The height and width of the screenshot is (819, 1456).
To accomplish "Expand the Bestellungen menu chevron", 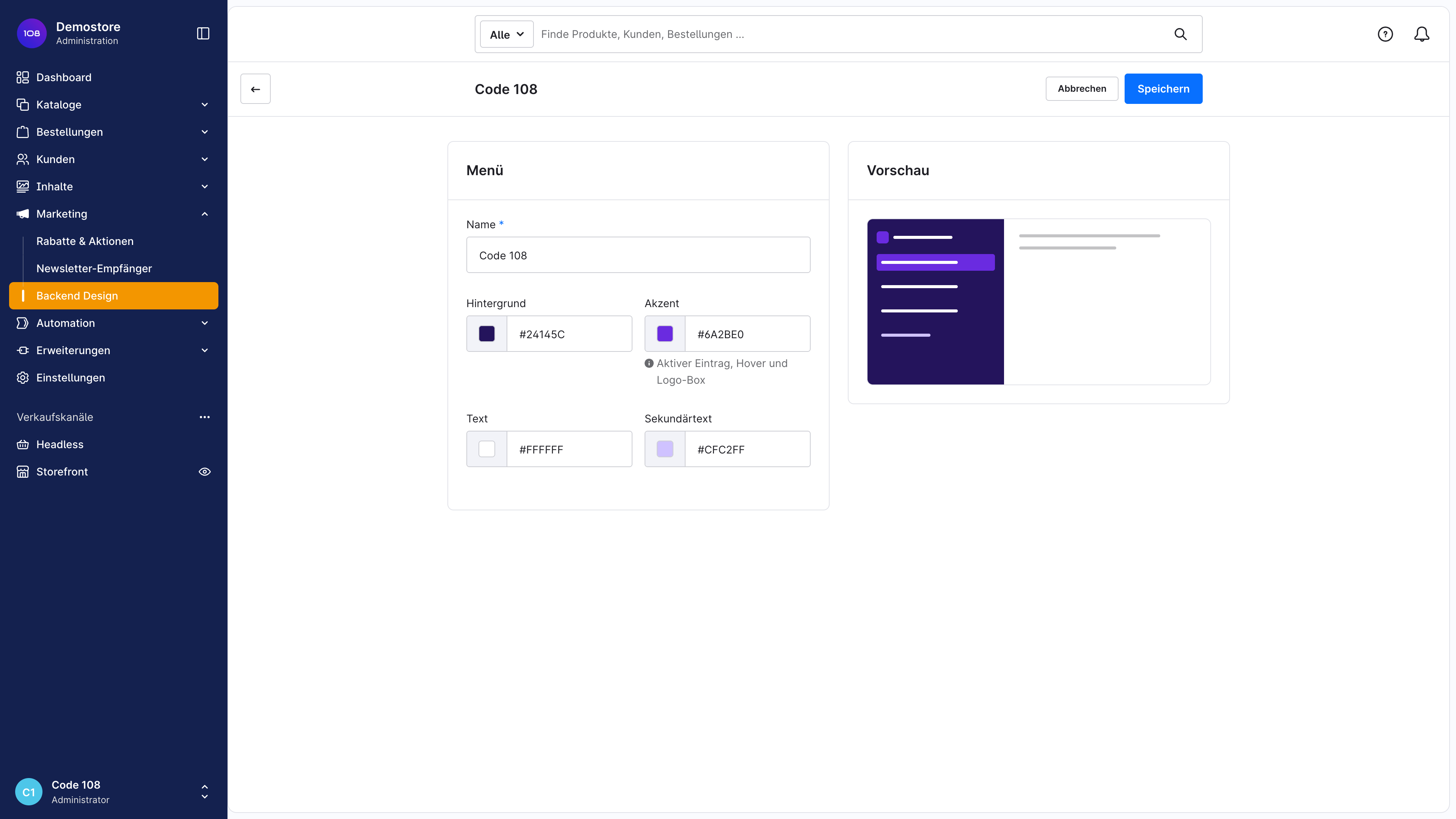I will tap(205, 132).
